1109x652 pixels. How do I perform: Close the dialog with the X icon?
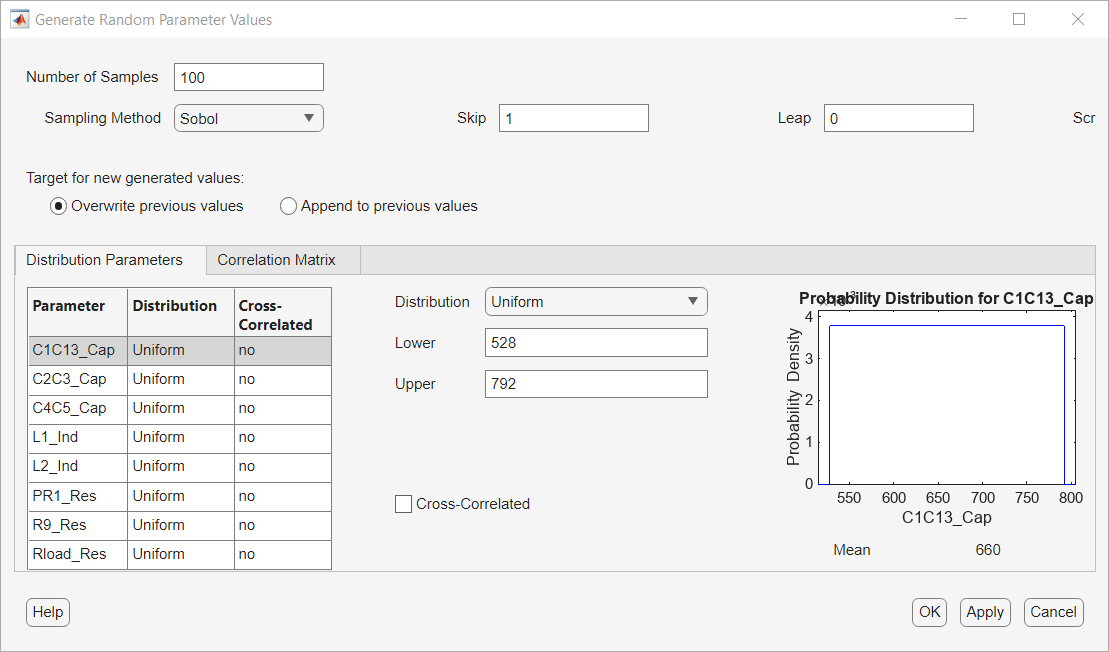click(x=1077, y=19)
